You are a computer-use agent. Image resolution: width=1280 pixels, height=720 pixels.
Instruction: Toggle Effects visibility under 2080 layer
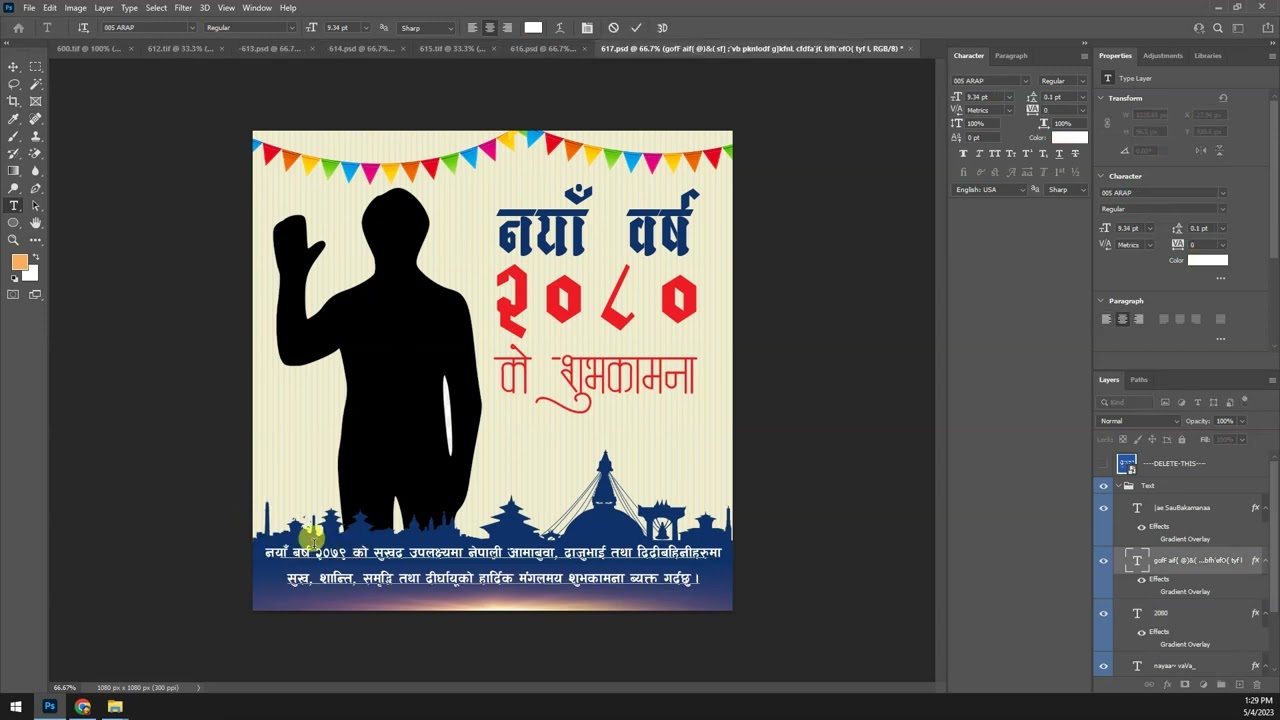1142,632
